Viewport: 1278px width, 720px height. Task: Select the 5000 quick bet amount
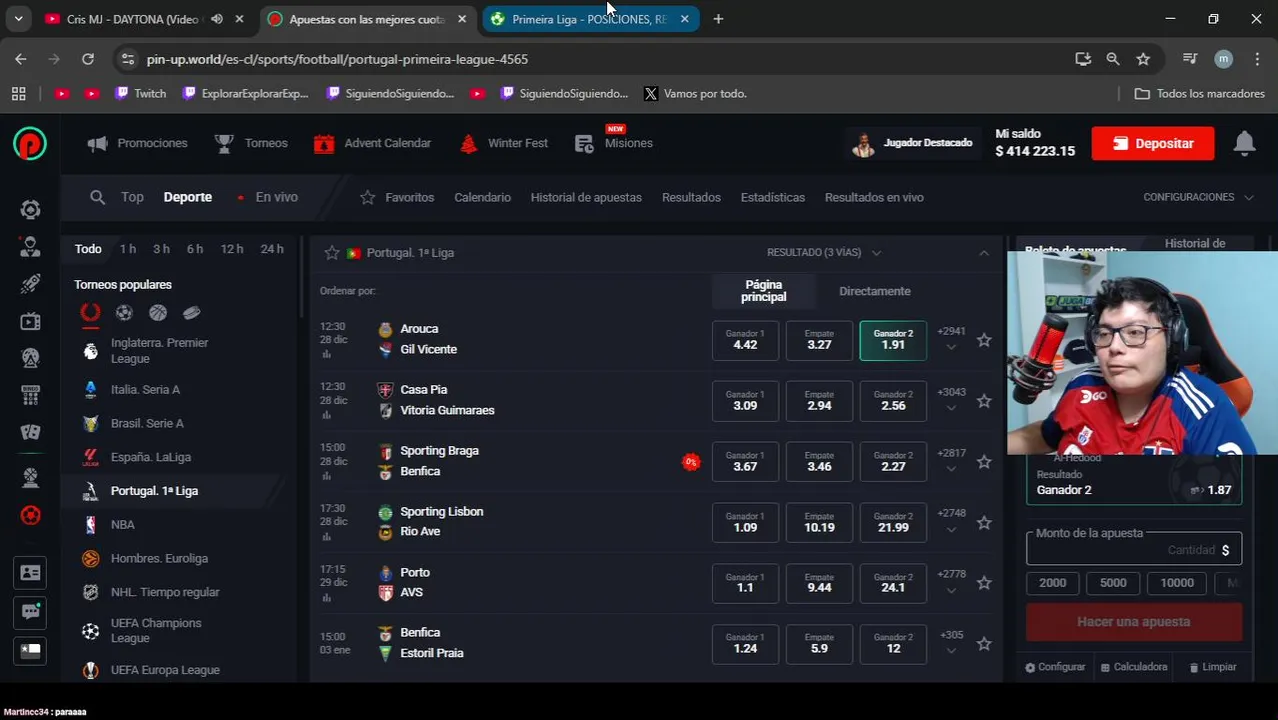(x=1113, y=583)
